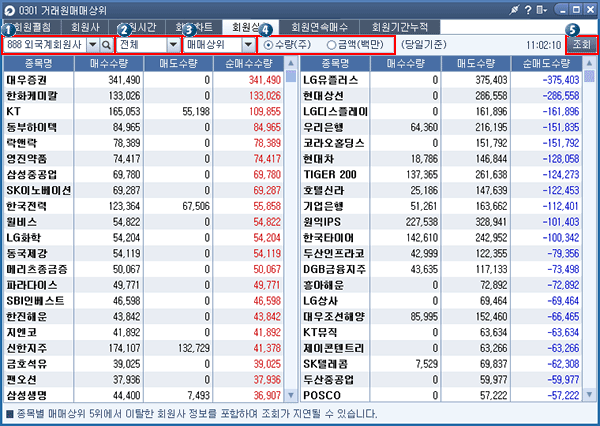Select the 삼성생명 row
The width and height of the screenshot is (600, 426).
point(144,395)
